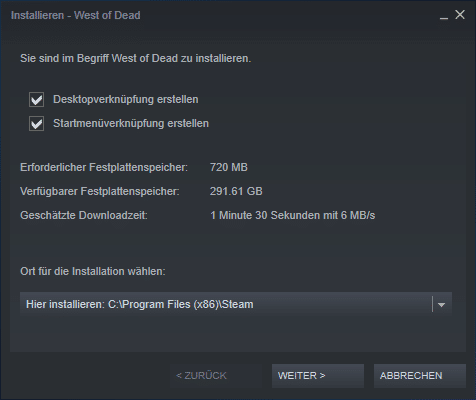The width and height of the screenshot is (476, 400).
Task: Click the Startmenüverknüpfung erstellen label text
Action: (x=131, y=123)
